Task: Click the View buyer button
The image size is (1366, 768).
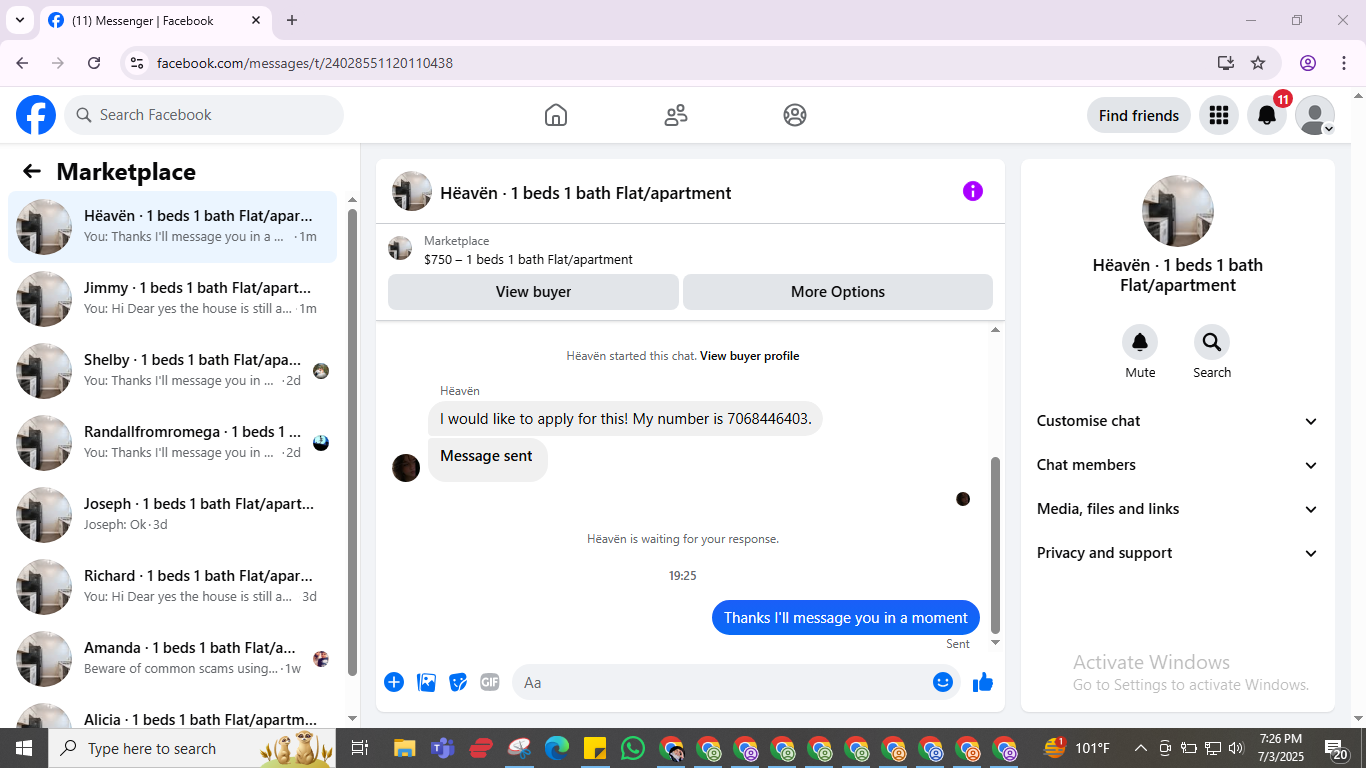Action: pyautogui.click(x=533, y=292)
